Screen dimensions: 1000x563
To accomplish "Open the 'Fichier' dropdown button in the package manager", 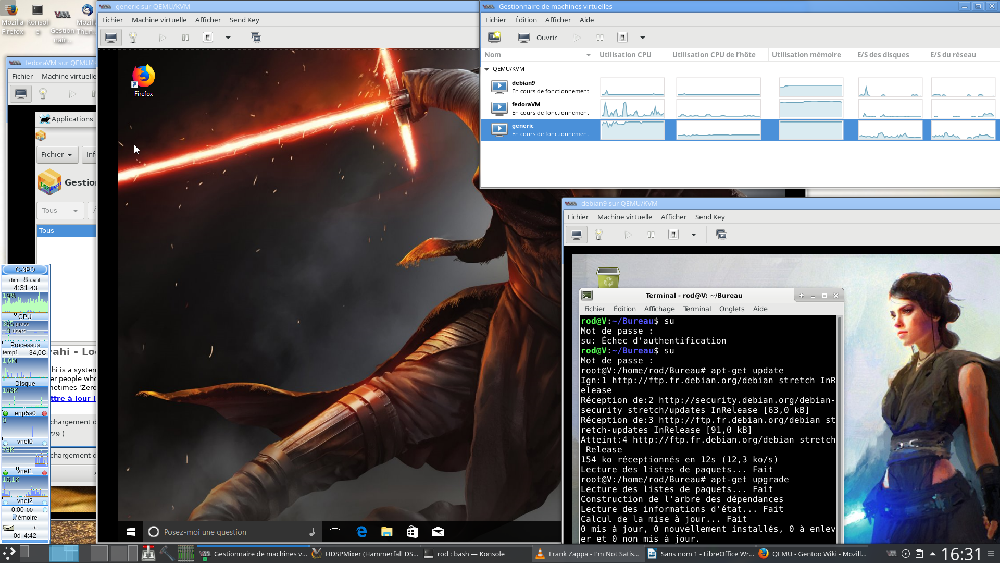I will (x=57, y=155).
